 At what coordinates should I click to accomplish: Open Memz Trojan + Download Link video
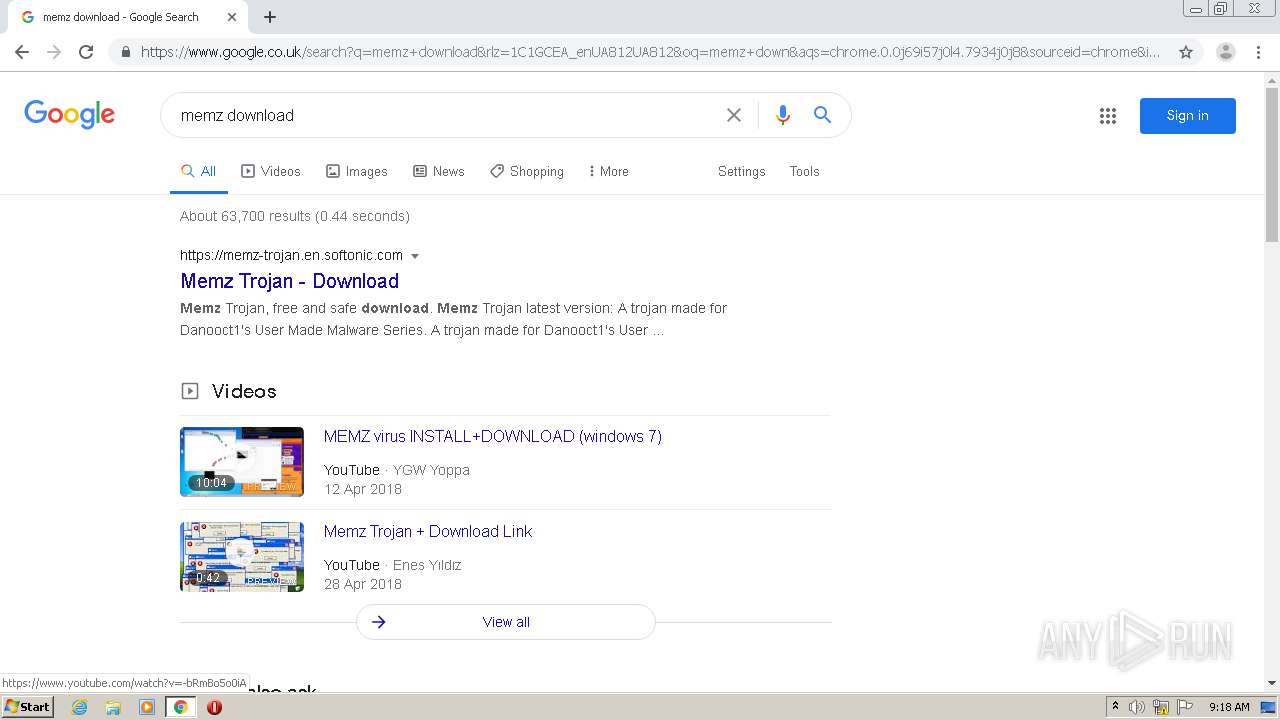coord(428,531)
